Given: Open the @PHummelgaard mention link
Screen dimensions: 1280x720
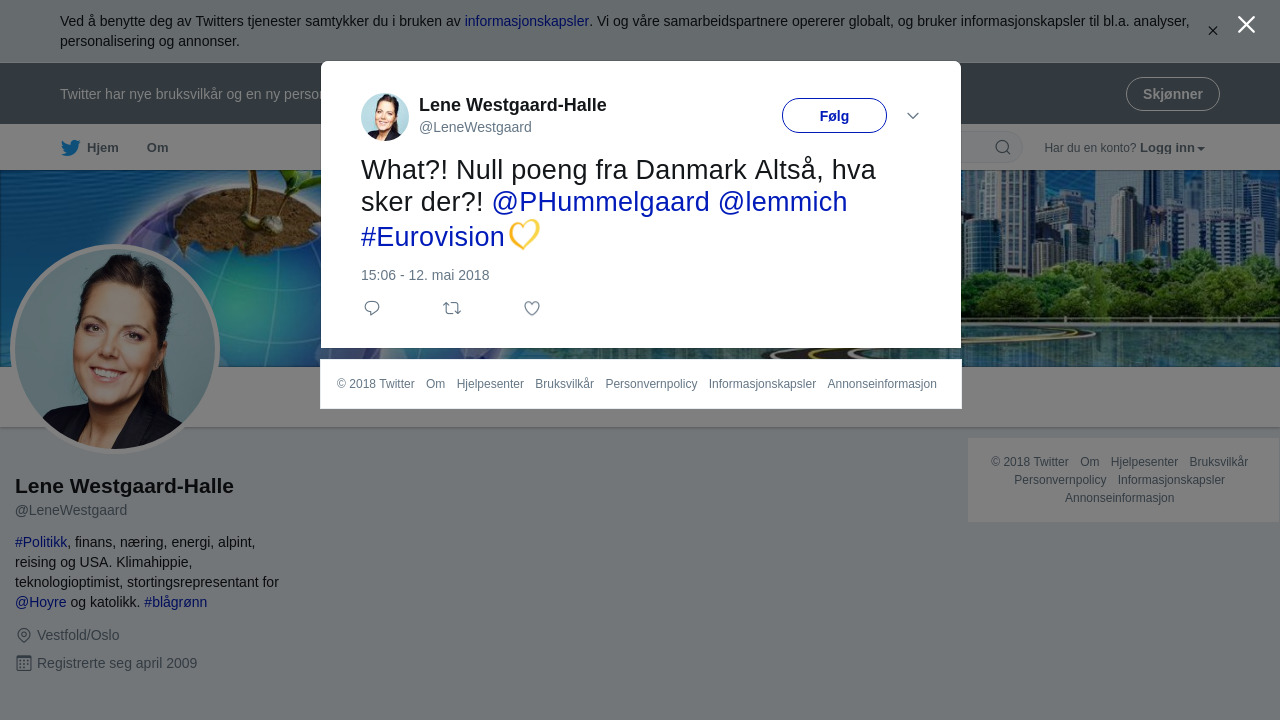Looking at the screenshot, I should 601,202.
